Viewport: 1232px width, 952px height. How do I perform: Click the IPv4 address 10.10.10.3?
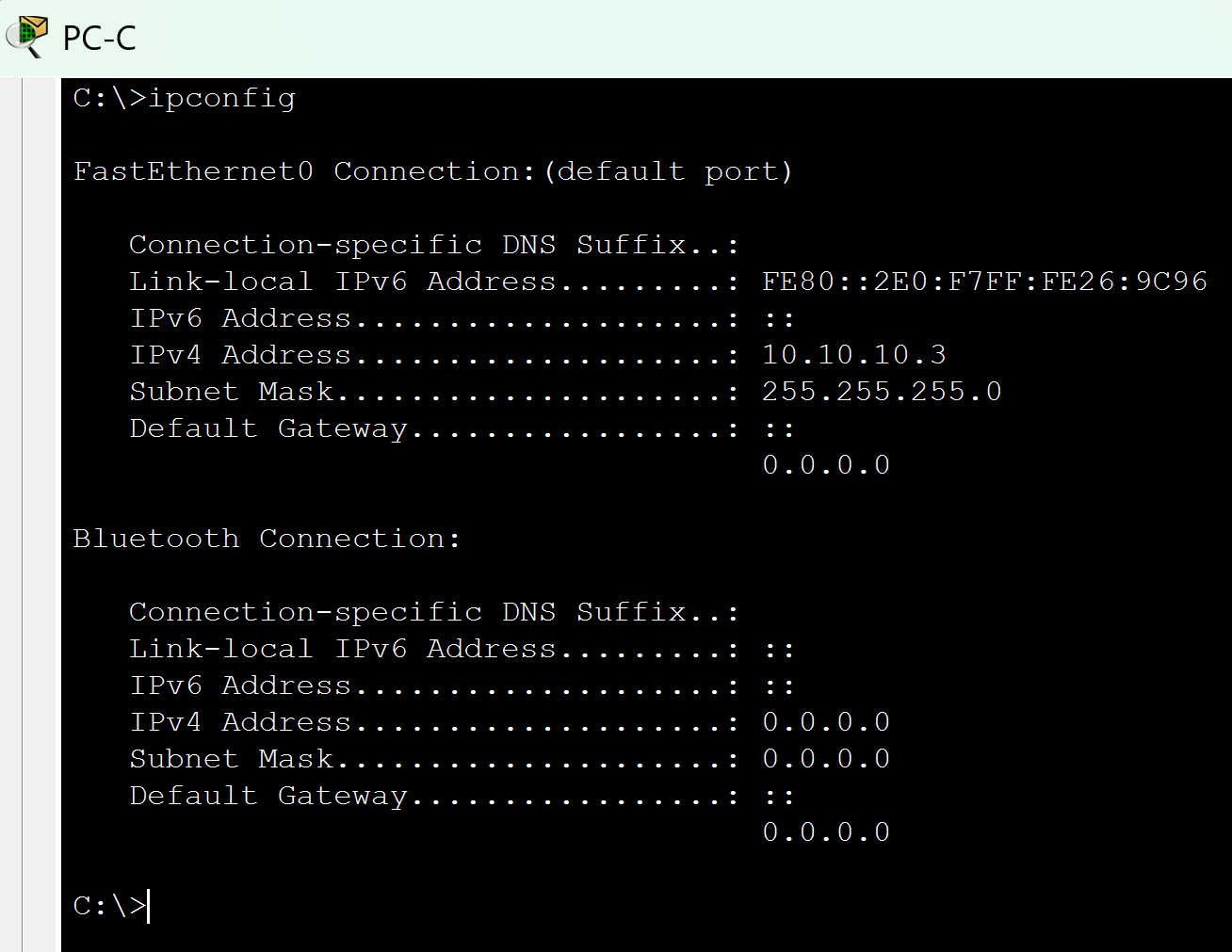tap(853, 355)
